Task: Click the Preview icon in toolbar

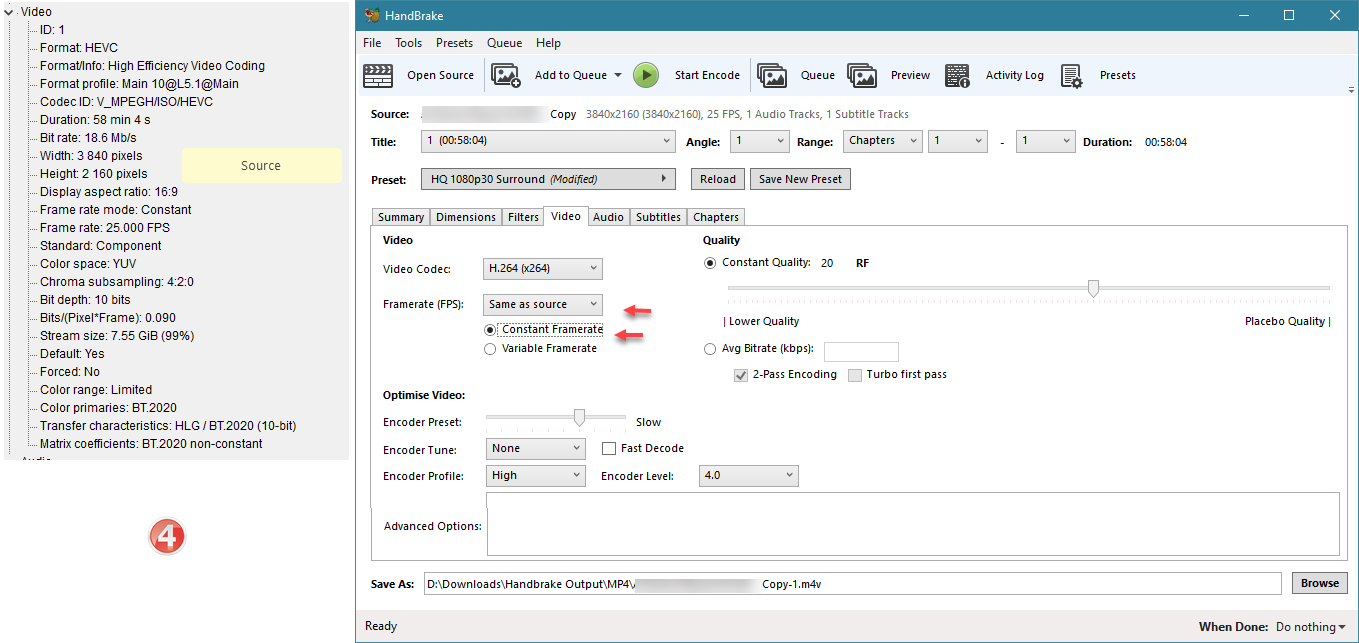Action: coord(862,75)
